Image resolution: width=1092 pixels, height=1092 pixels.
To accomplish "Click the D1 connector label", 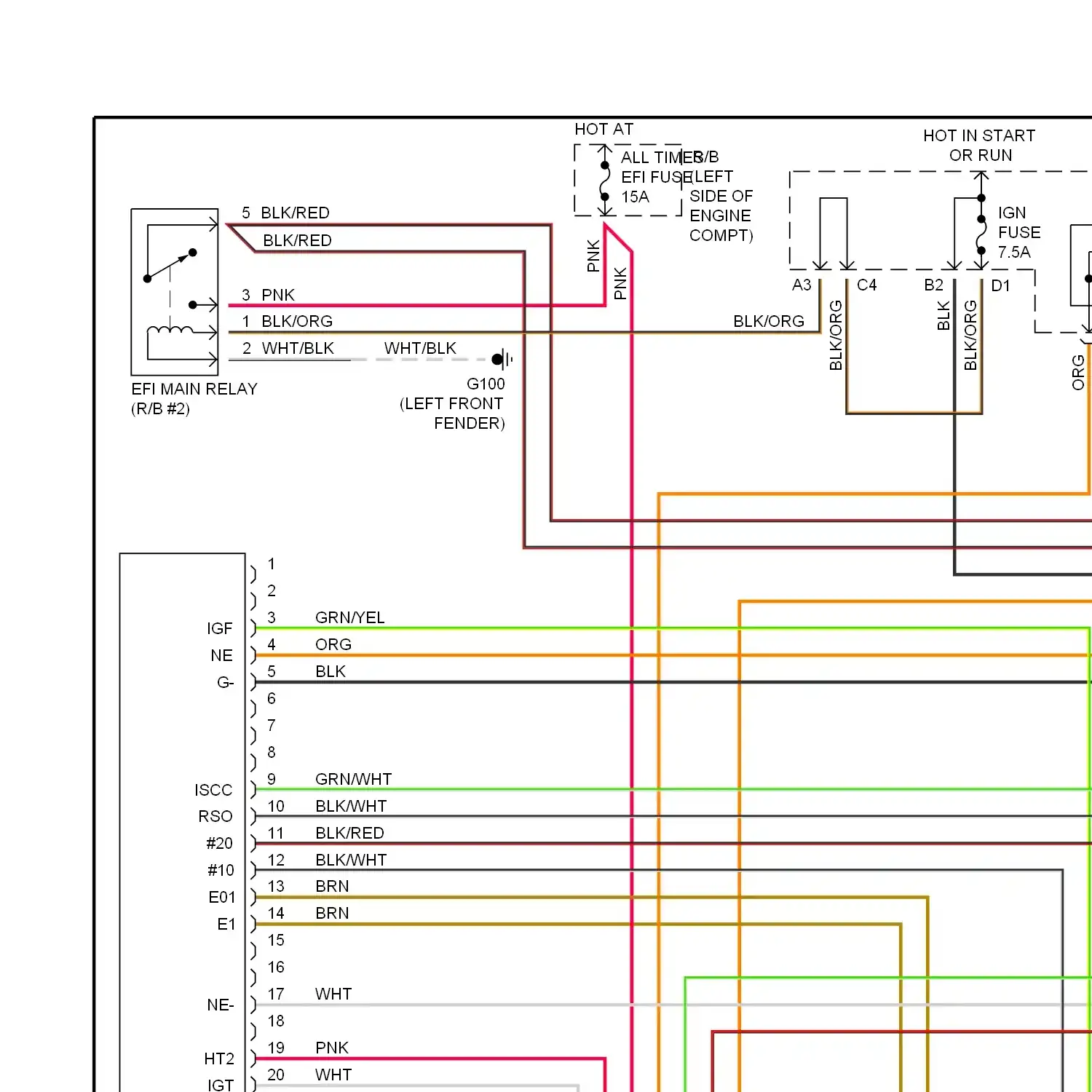I will (1001, 285).
